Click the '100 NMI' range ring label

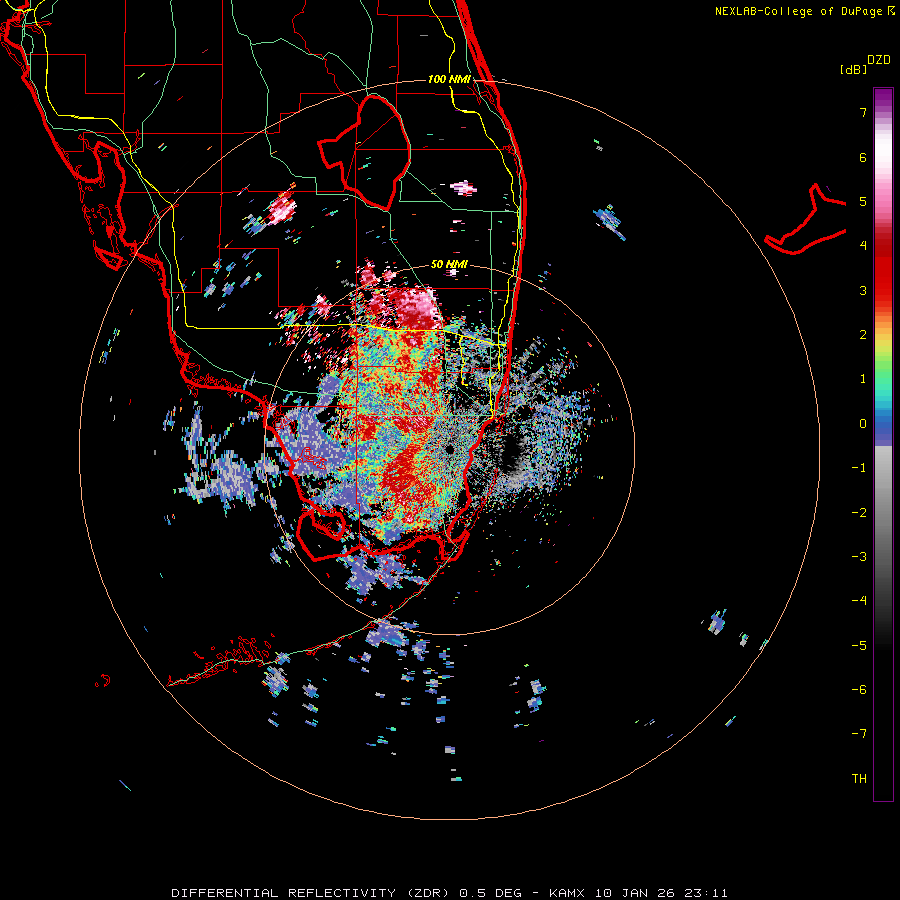point(449,79)
